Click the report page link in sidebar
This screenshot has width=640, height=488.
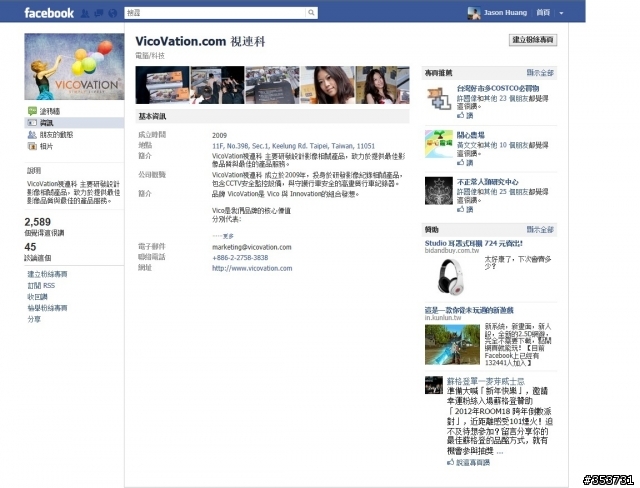click(47, 308)
